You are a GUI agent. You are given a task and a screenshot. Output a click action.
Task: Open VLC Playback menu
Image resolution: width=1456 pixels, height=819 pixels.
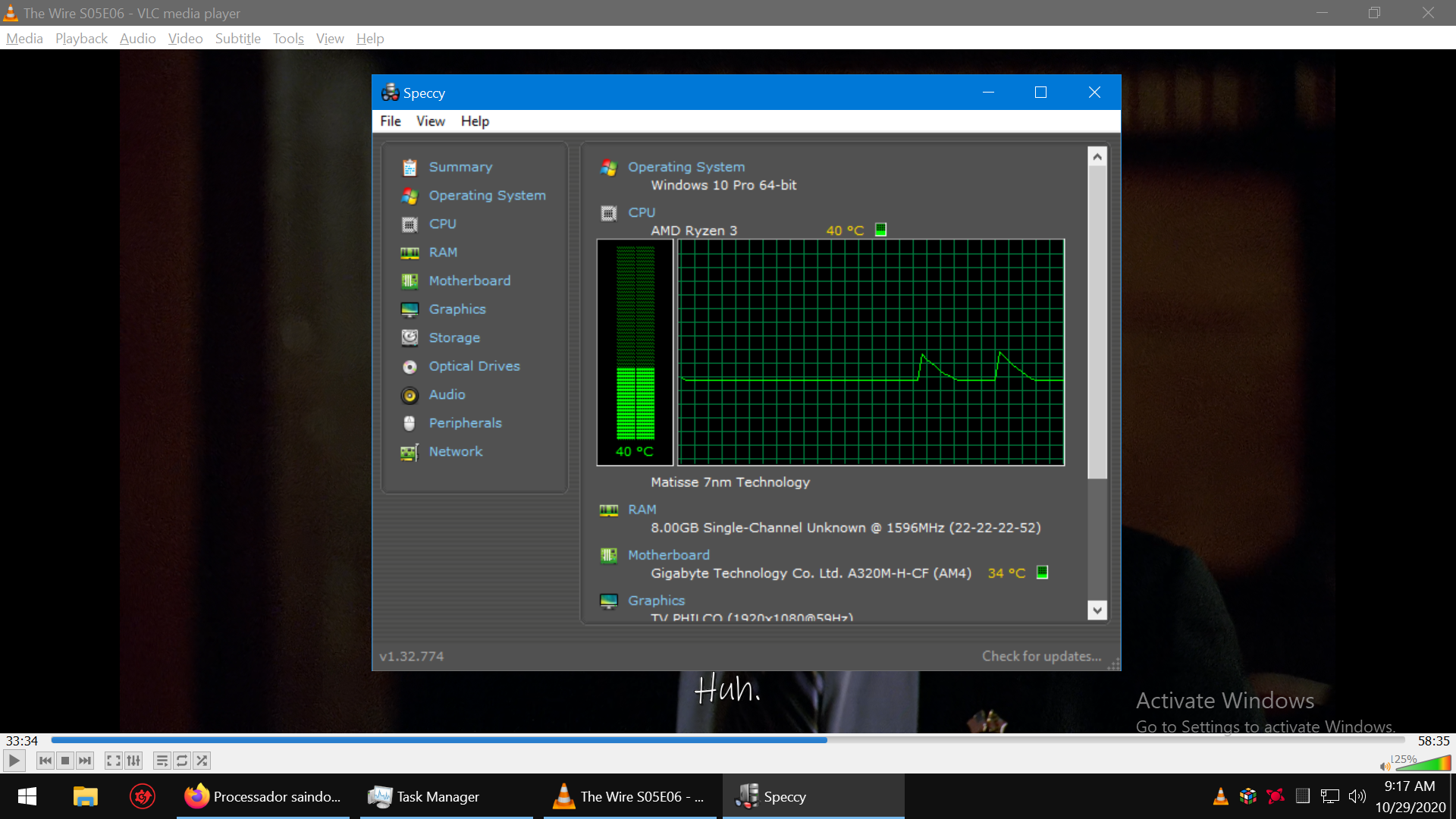[x=81, y=39]
